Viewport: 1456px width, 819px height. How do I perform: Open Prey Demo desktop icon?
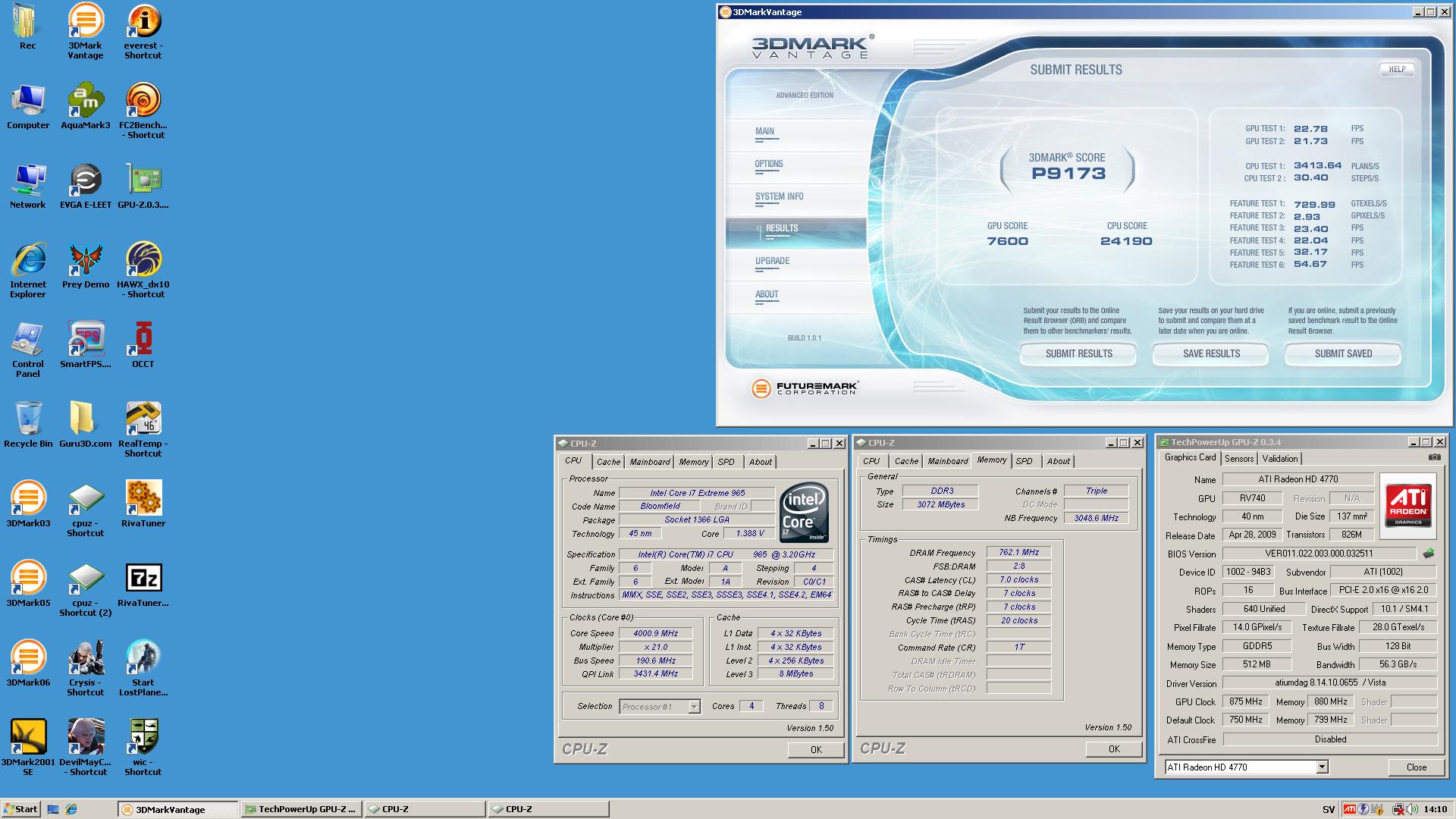coord(85,266)
